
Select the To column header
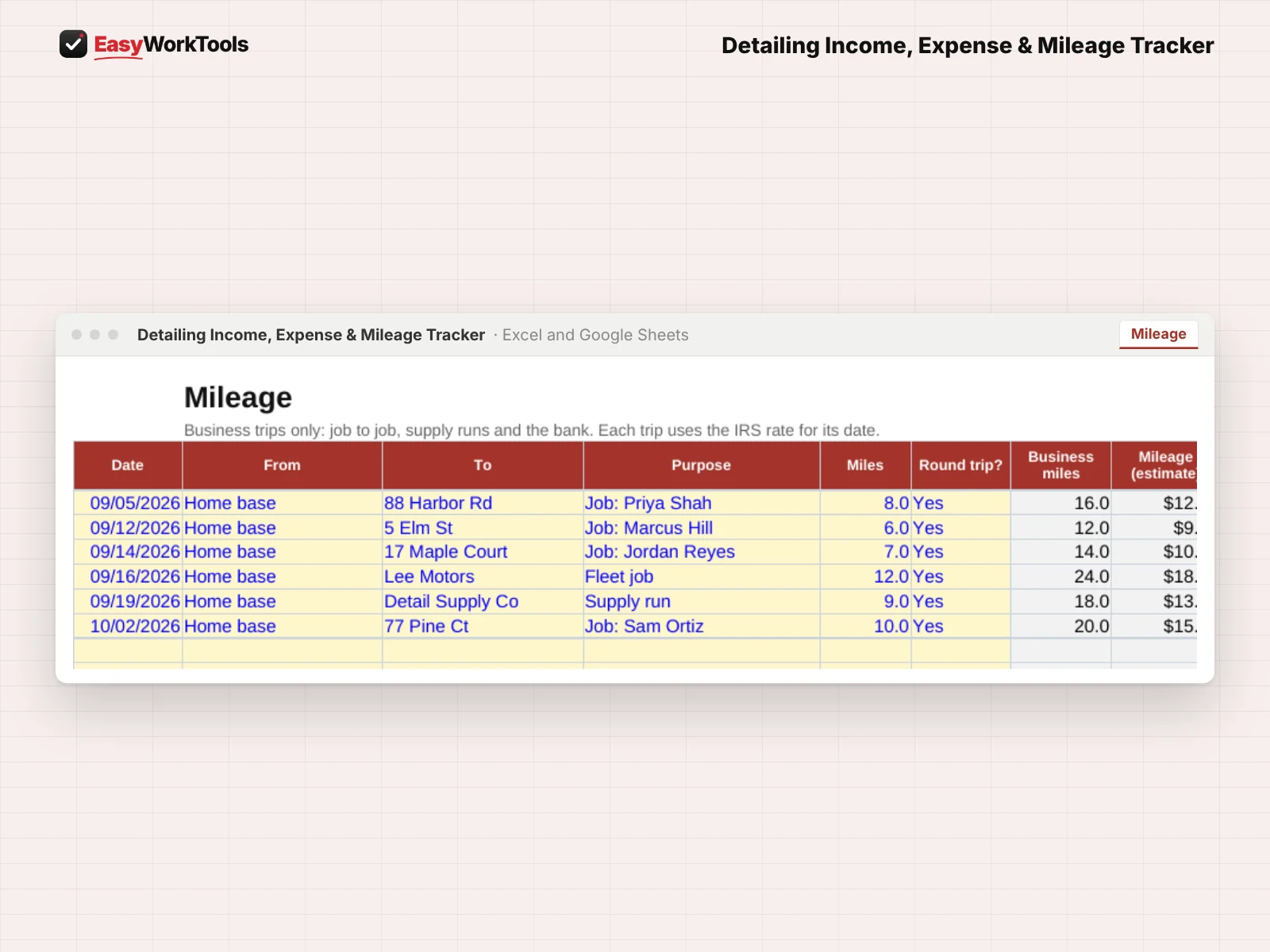tap(483, 465)
